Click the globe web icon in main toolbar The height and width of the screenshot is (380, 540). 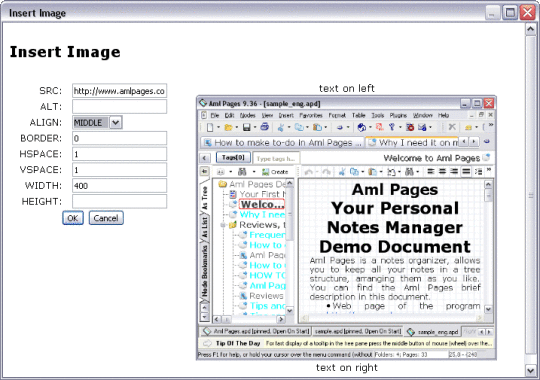pyautogui.click(x=361, y=127)
